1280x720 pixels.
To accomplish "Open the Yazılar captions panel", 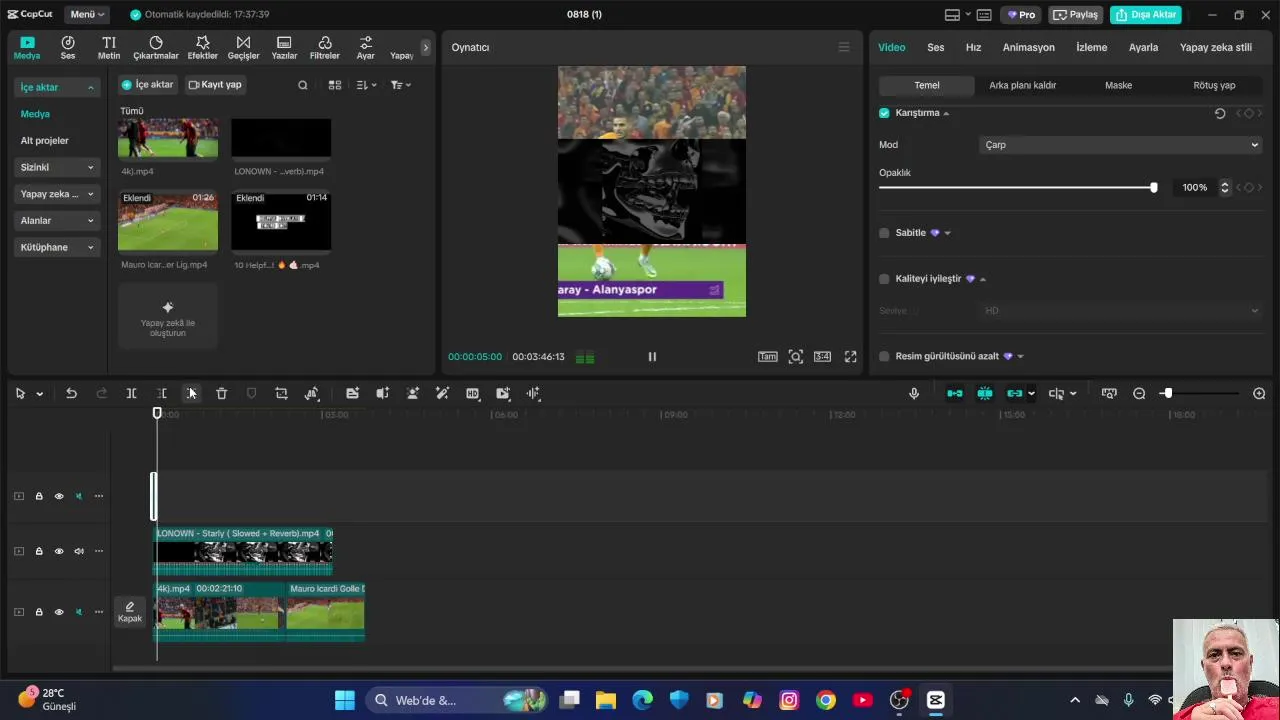I will [284, 47].
